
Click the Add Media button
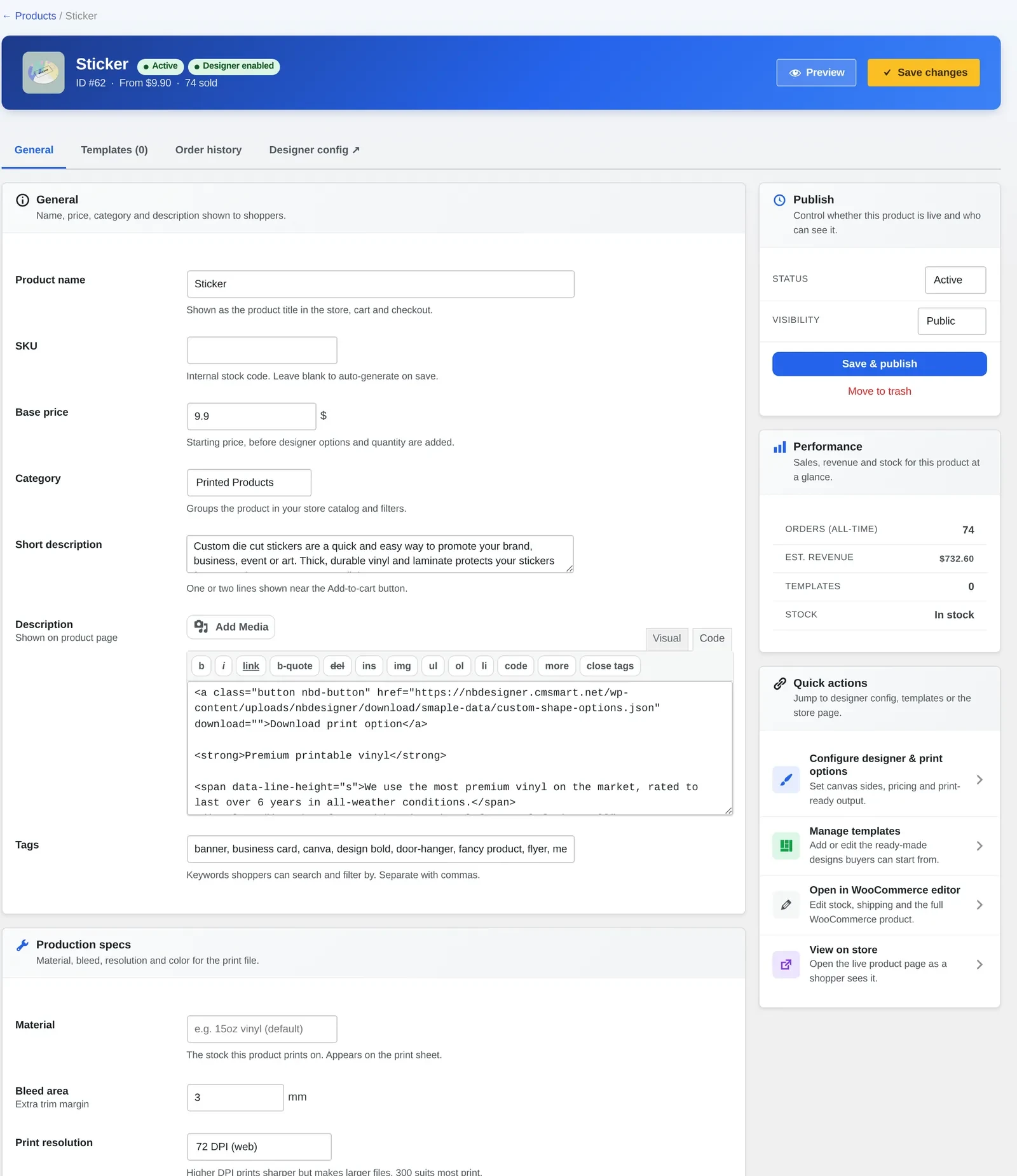click(231, 627)
